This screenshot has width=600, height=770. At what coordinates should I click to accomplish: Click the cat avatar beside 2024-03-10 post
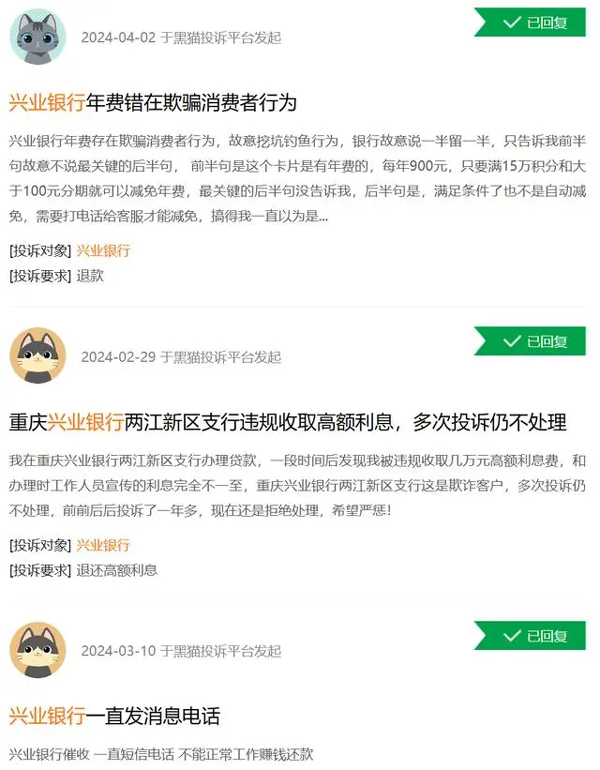point(38,650)
